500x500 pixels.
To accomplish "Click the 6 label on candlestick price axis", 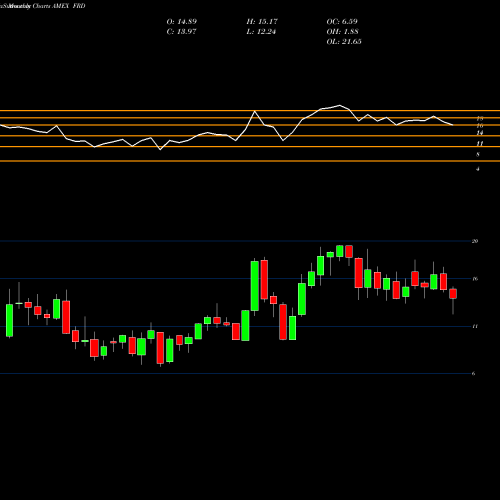I will pyautogui.click(x=473, y=373).
